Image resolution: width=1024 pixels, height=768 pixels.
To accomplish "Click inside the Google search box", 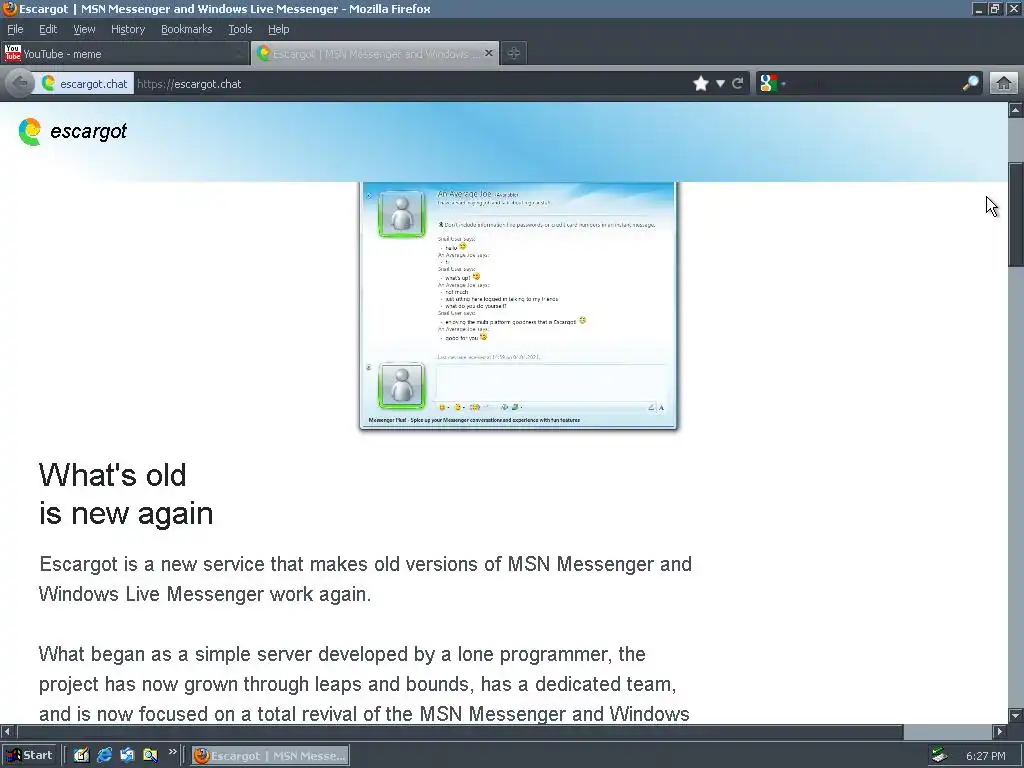I will (x=874, y=84).
